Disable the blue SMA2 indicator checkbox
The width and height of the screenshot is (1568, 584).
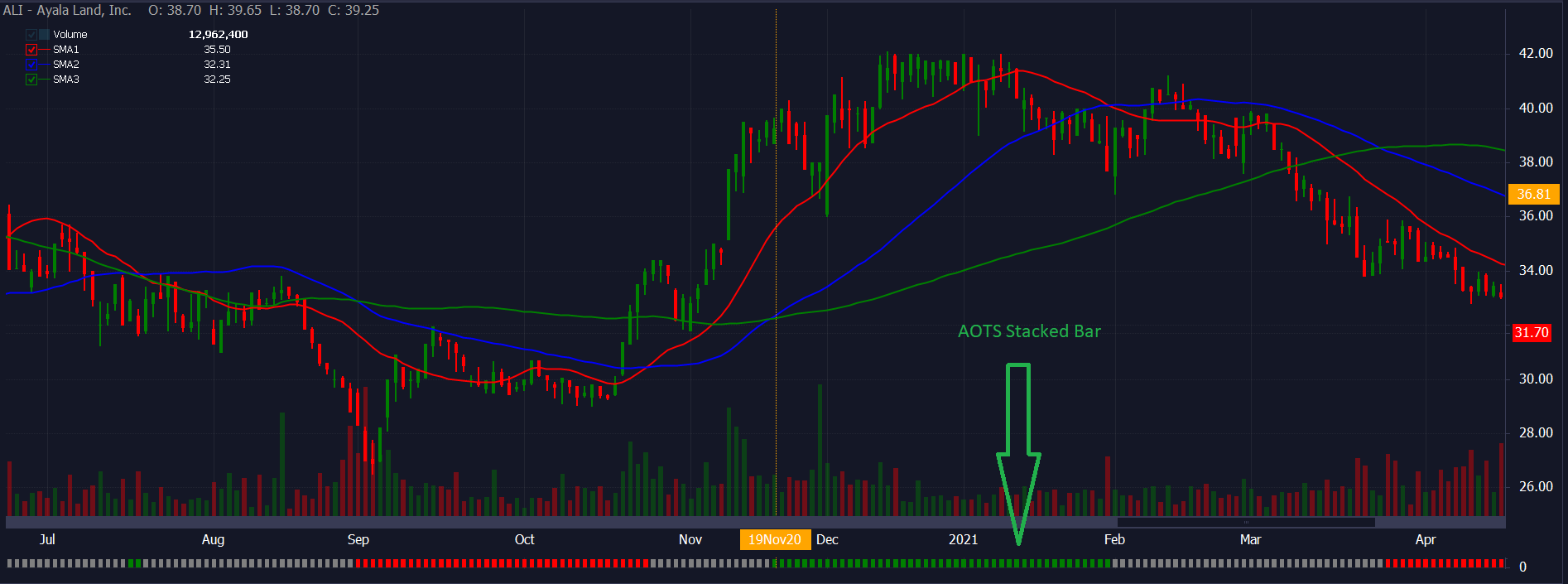click(x=31, y=65)
